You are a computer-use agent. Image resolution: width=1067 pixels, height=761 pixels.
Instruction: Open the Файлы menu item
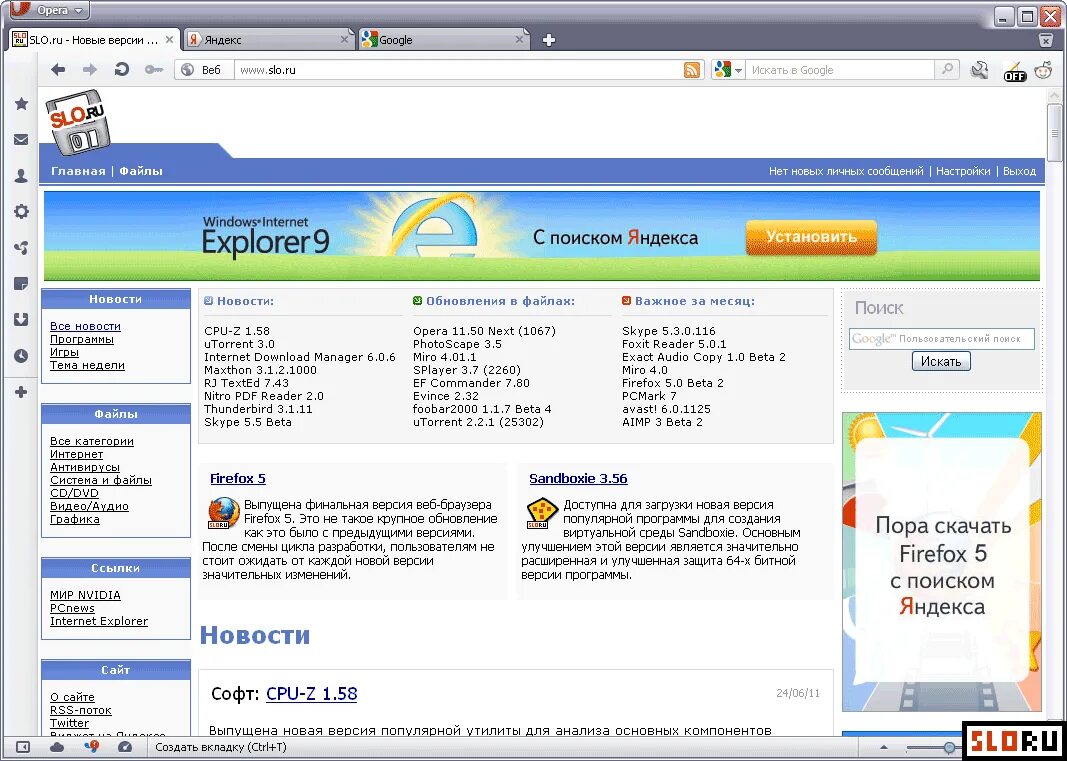click(x=141, y=171)
